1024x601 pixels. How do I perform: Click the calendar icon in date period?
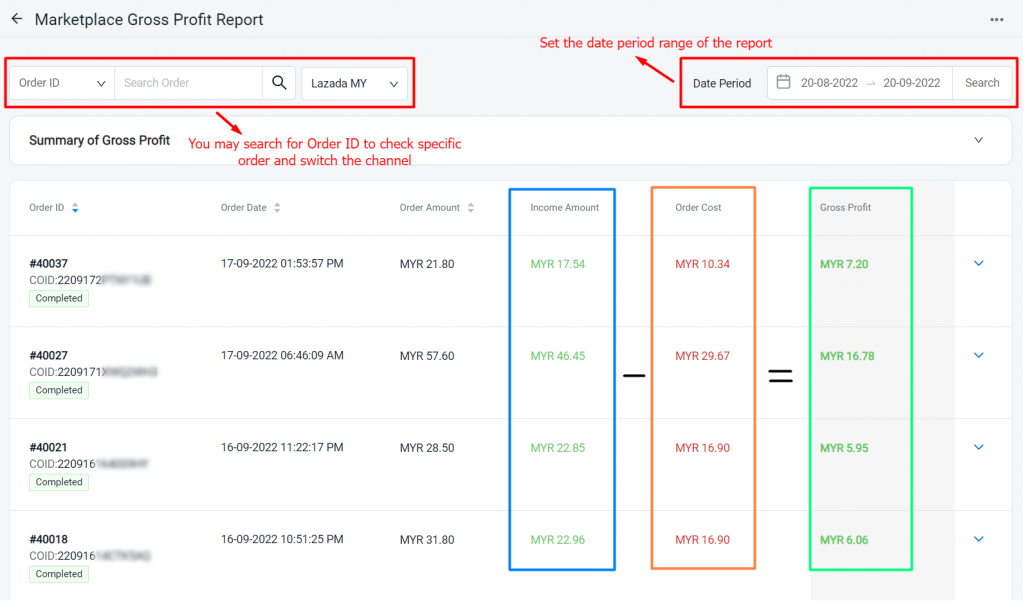click(x=784, y=82)
